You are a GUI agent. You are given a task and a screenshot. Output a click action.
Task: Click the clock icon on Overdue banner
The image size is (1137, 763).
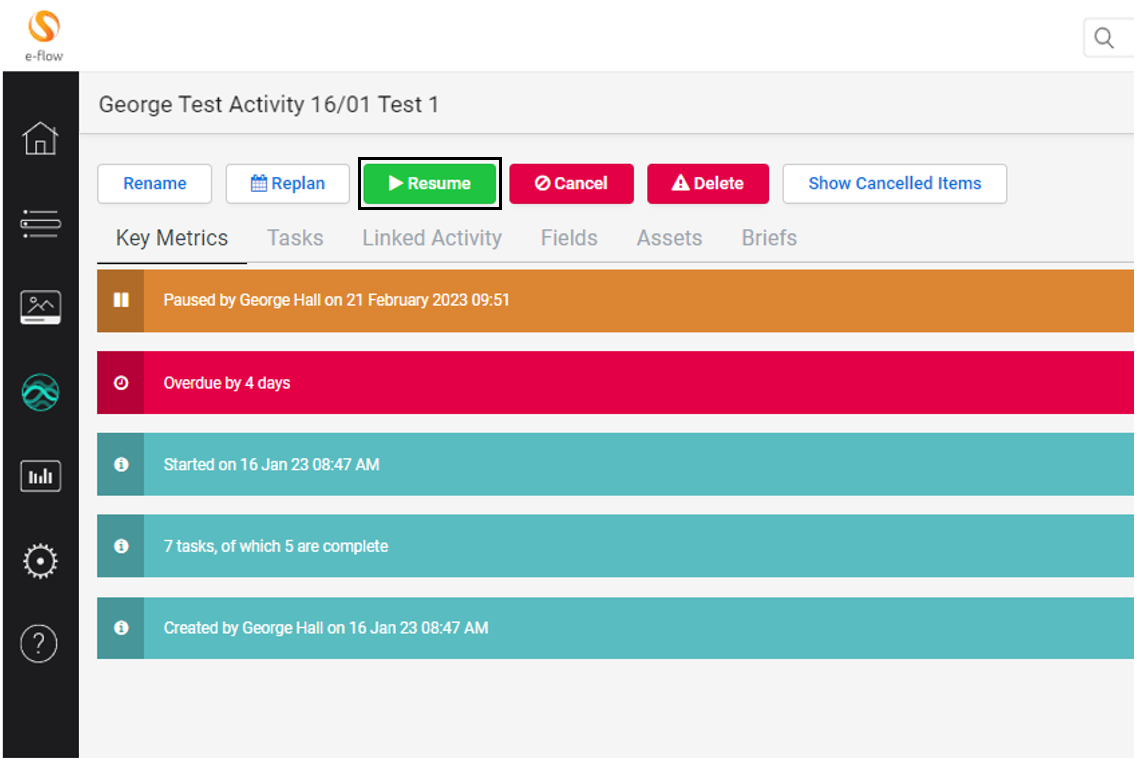coord(121,383)
